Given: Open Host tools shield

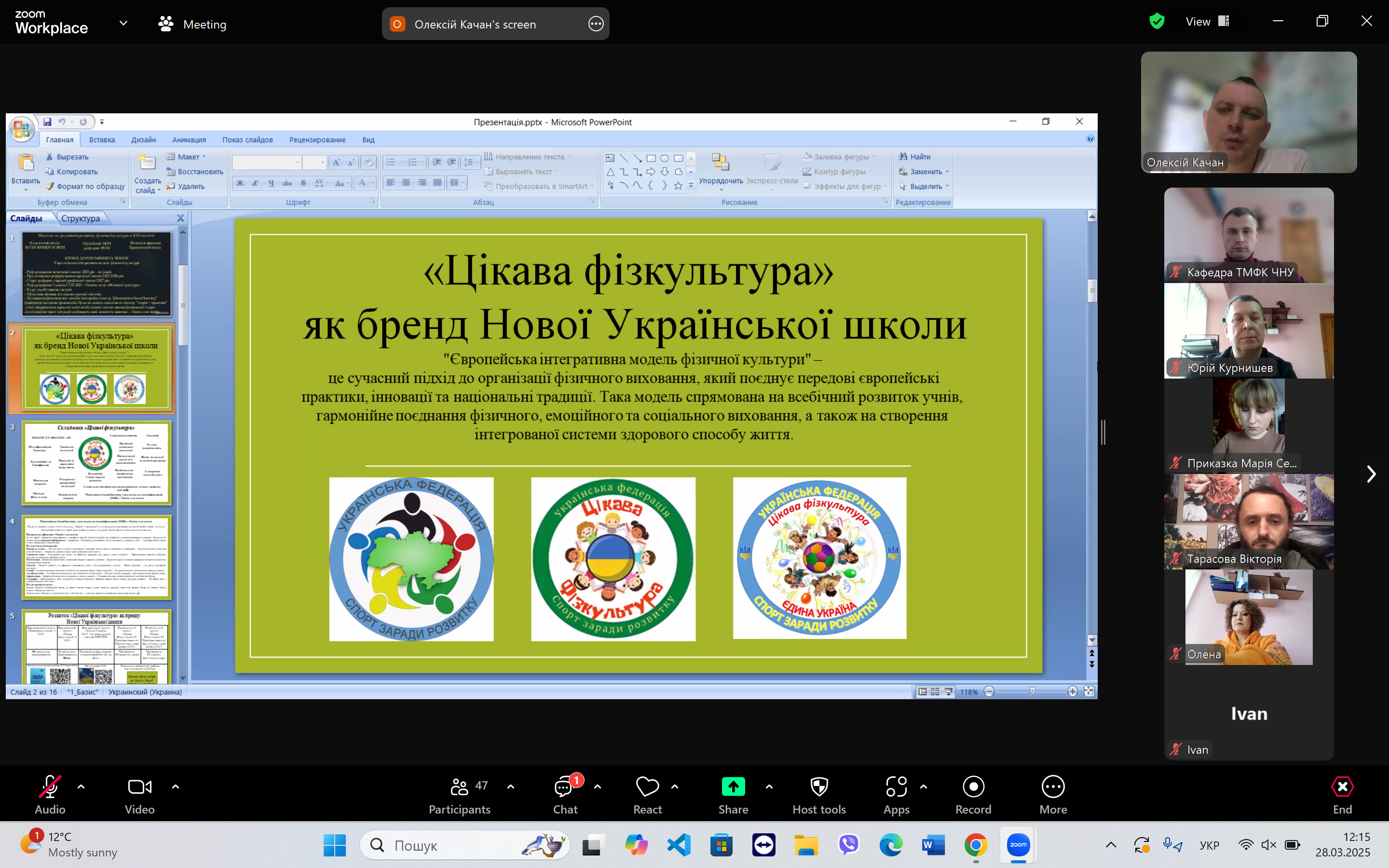Looking at the screenshot, I should (819, 796).
